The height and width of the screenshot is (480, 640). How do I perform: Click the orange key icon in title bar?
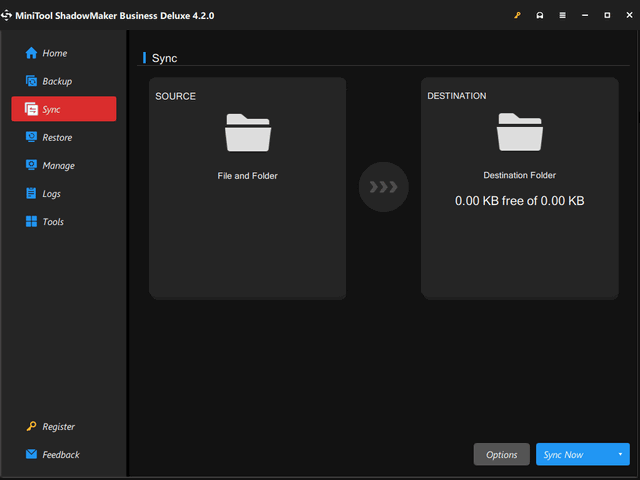coord(517,16)
